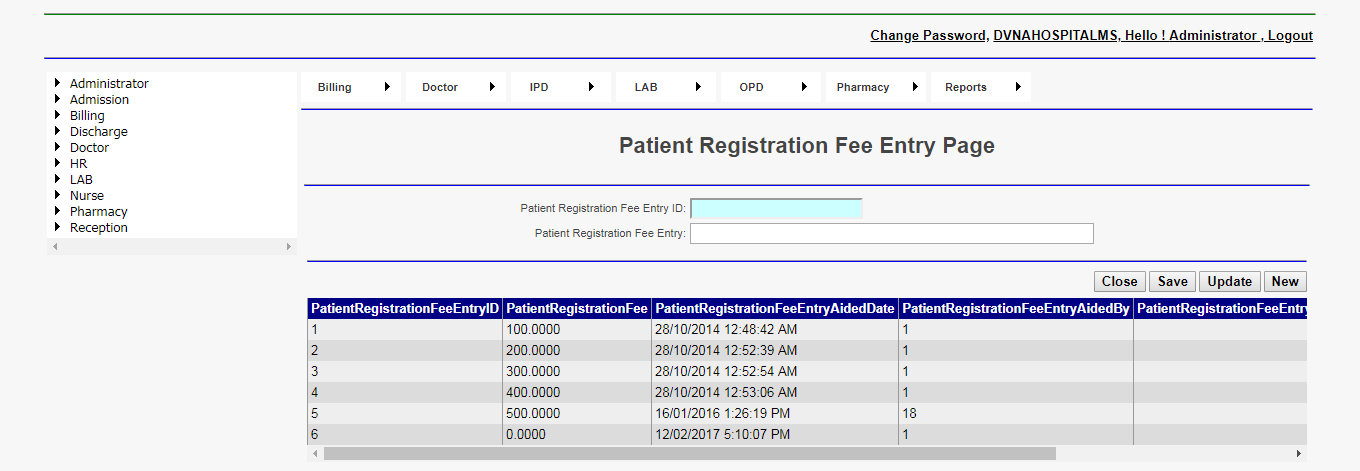This screenshot has height=471, width=1360.
Task: Expand the Reception sidebar node
Action: 58,228
